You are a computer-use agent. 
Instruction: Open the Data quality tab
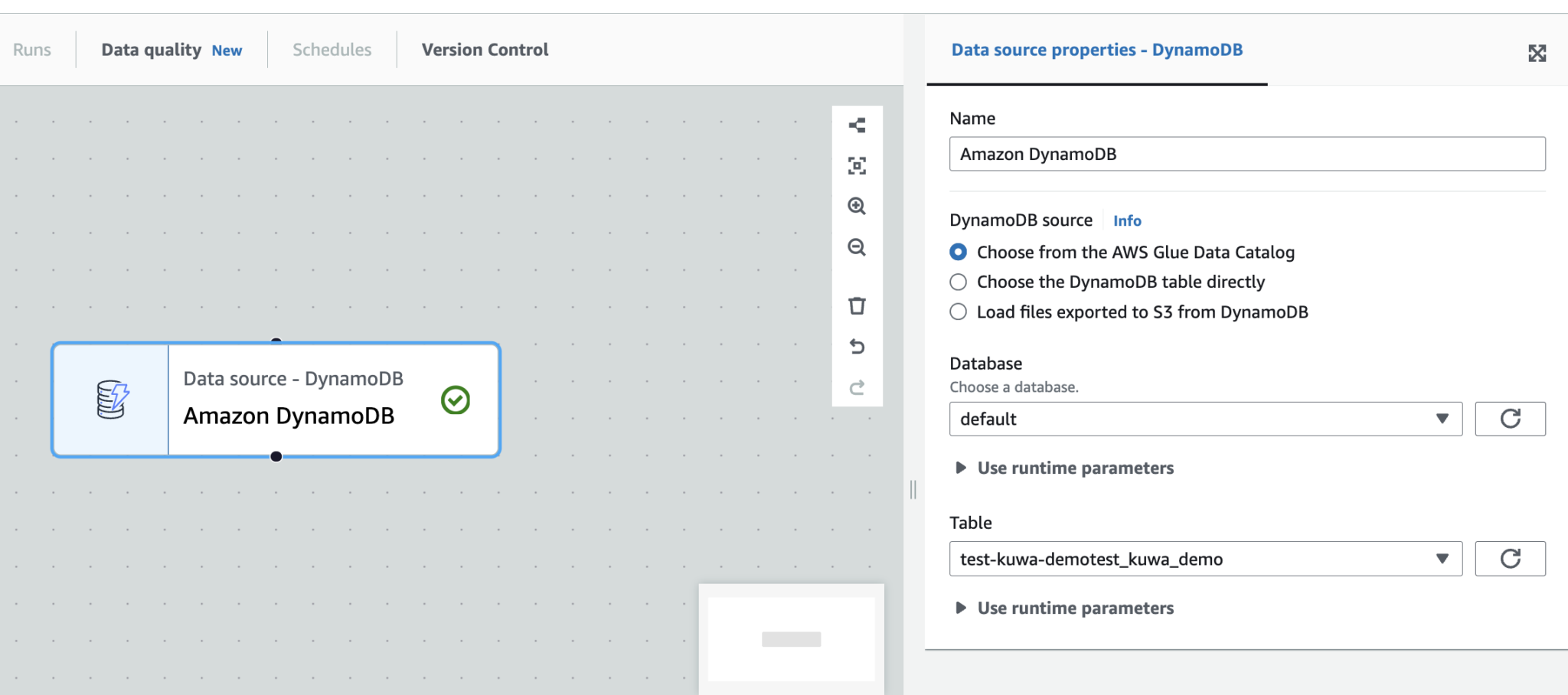click(151, 49)
